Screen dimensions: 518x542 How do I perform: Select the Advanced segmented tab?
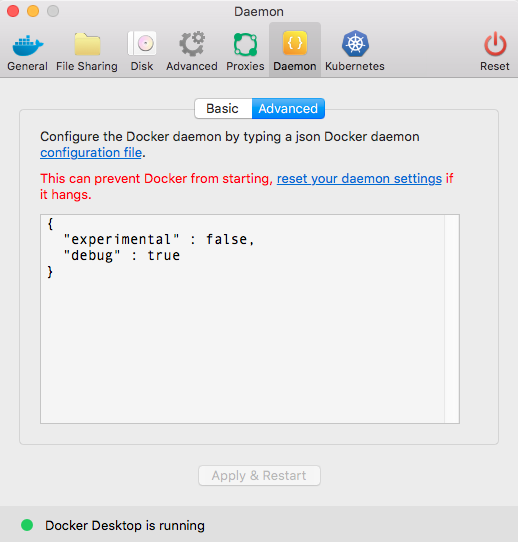[288, 109]
